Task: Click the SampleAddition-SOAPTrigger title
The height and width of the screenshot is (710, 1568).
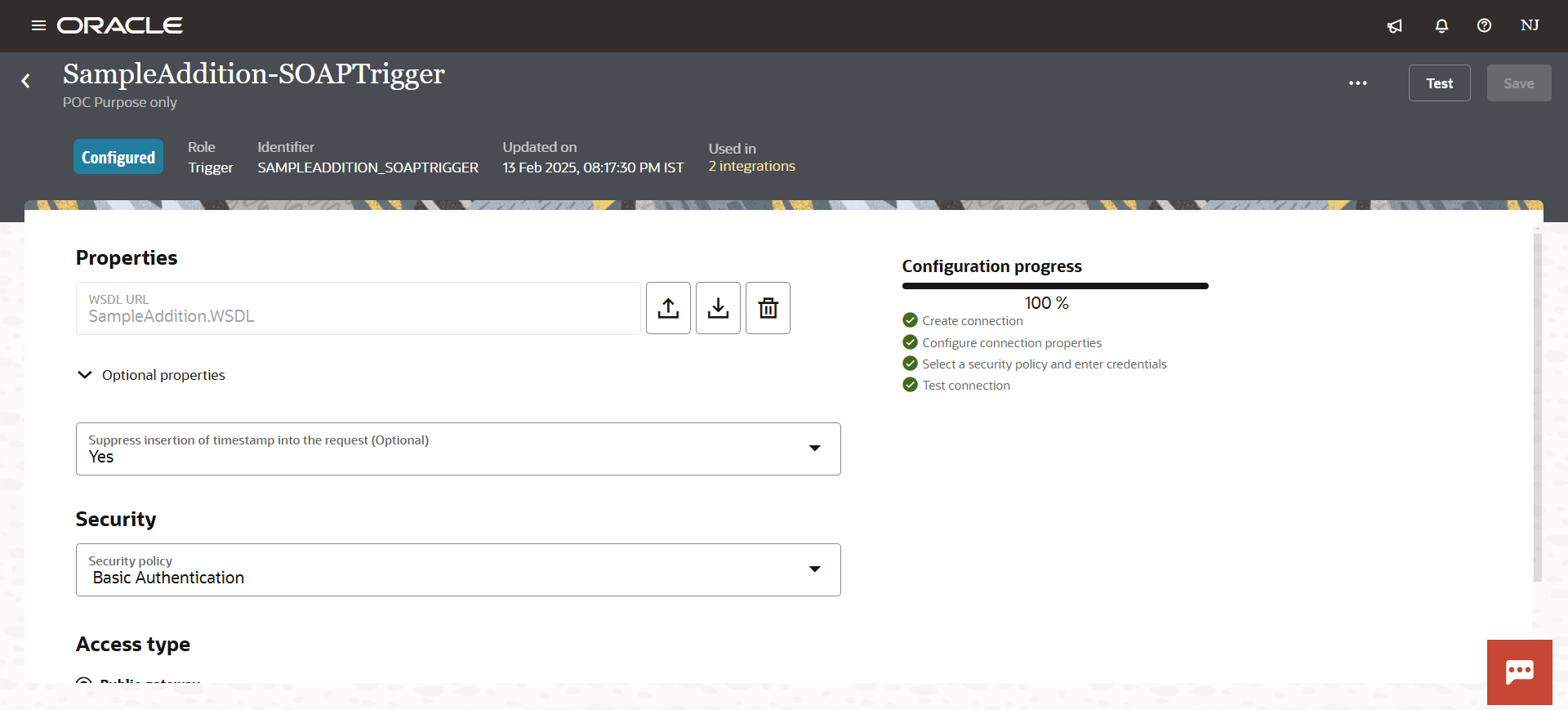Action: point(254,74)
